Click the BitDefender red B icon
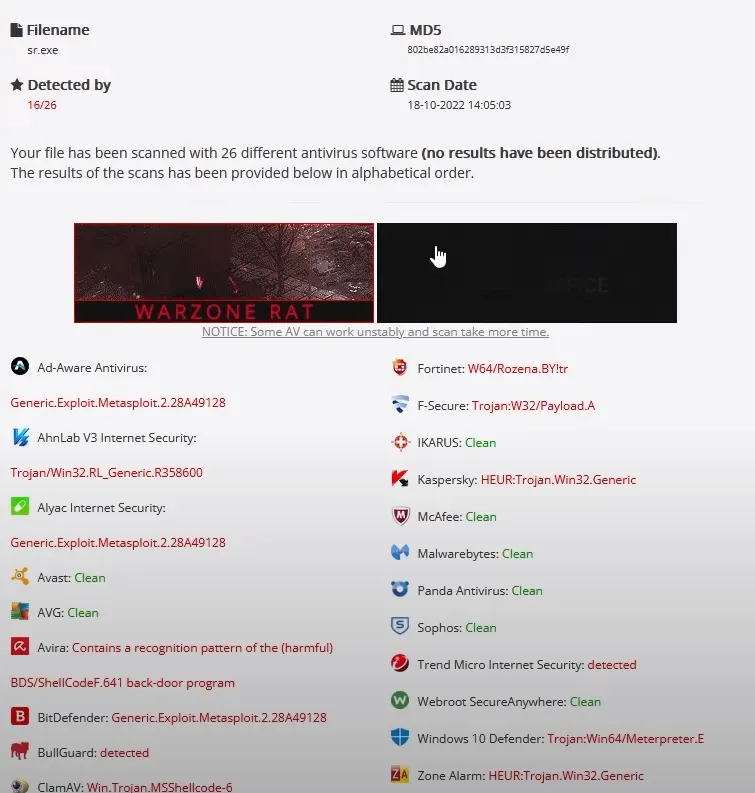755x793 pixels. coord(20,716)
